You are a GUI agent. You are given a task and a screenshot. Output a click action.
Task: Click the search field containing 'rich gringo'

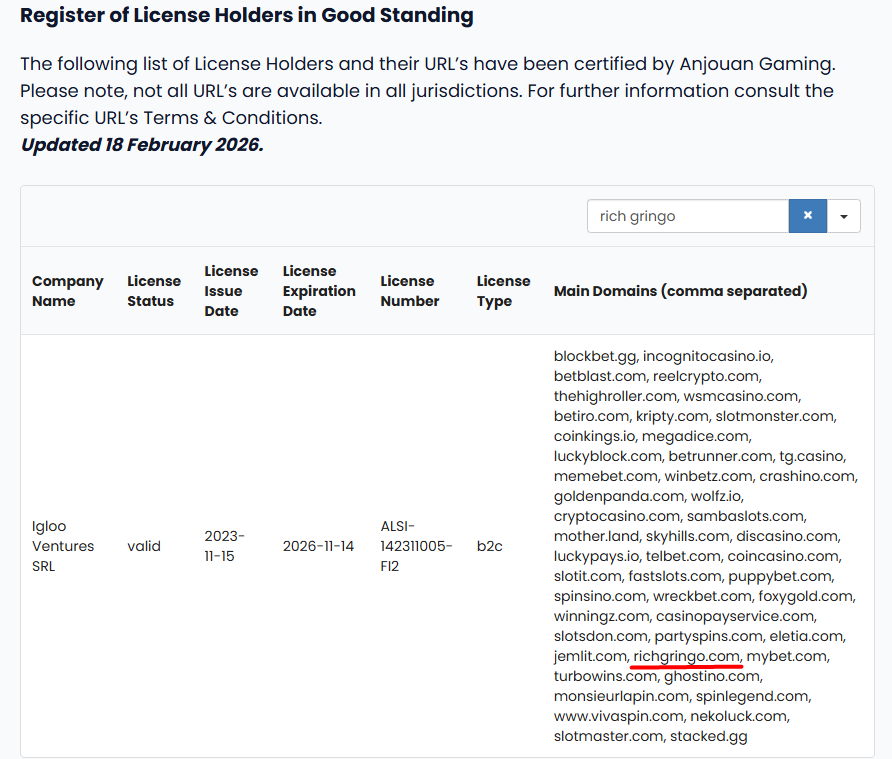[687, 216]
